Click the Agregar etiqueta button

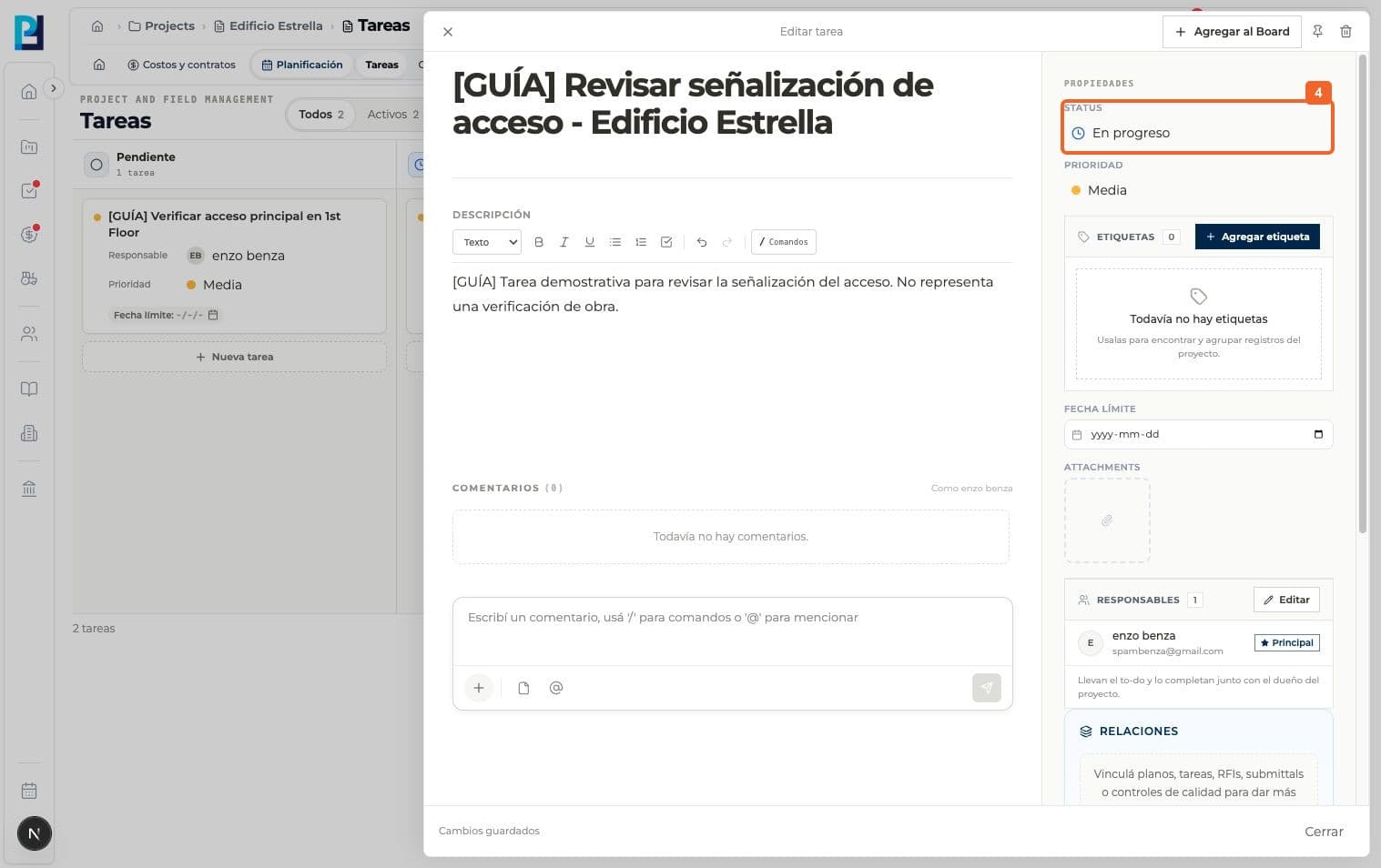point(1257,237)
